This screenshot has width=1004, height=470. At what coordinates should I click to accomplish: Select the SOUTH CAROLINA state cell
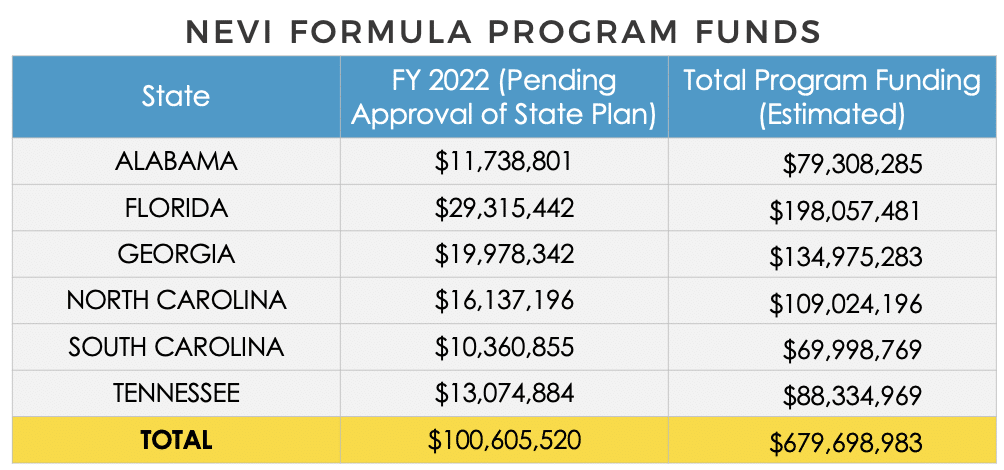(x=176, y=347)
